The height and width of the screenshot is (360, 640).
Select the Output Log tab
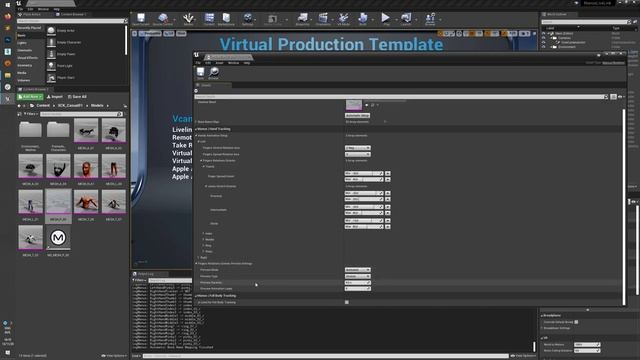(149, 274)
